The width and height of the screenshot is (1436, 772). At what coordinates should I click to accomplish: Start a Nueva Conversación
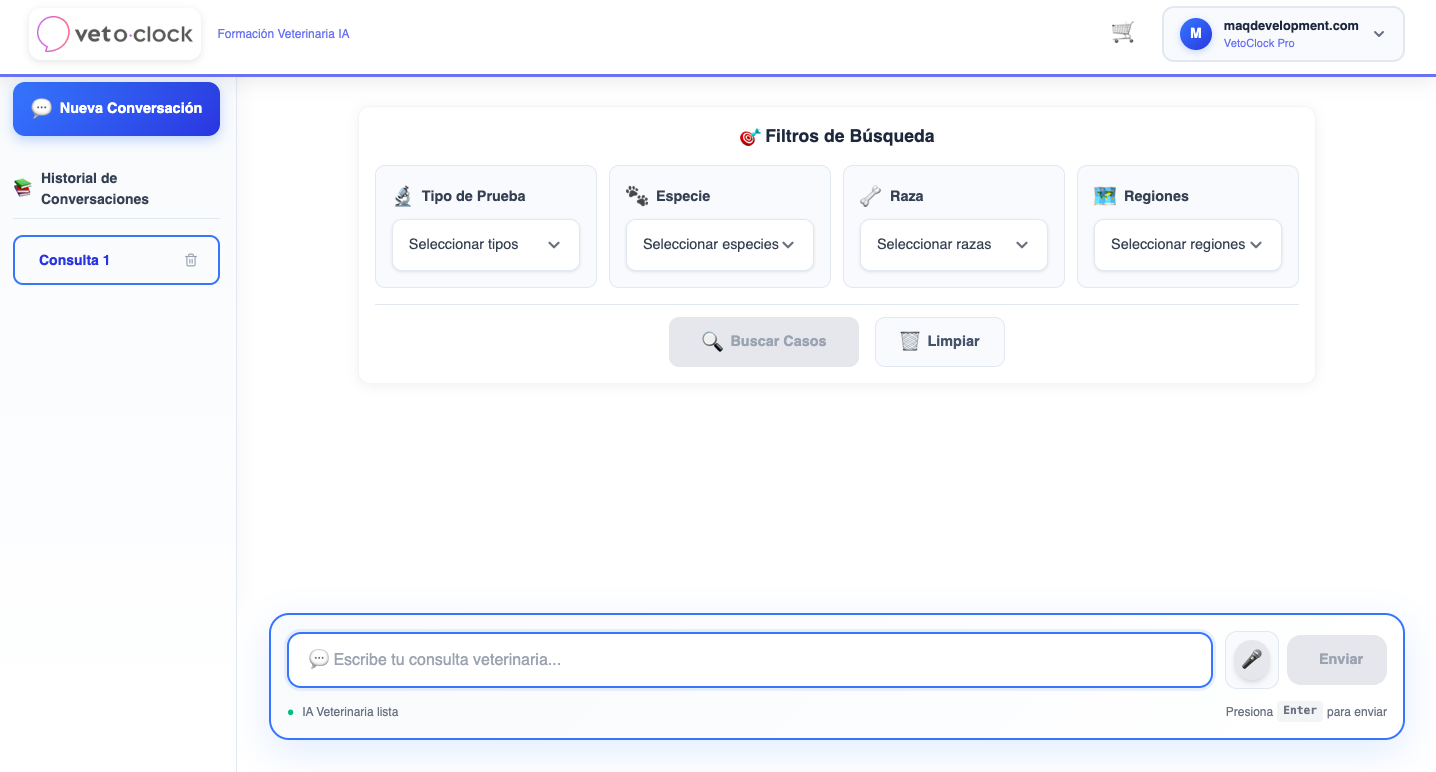116,108
